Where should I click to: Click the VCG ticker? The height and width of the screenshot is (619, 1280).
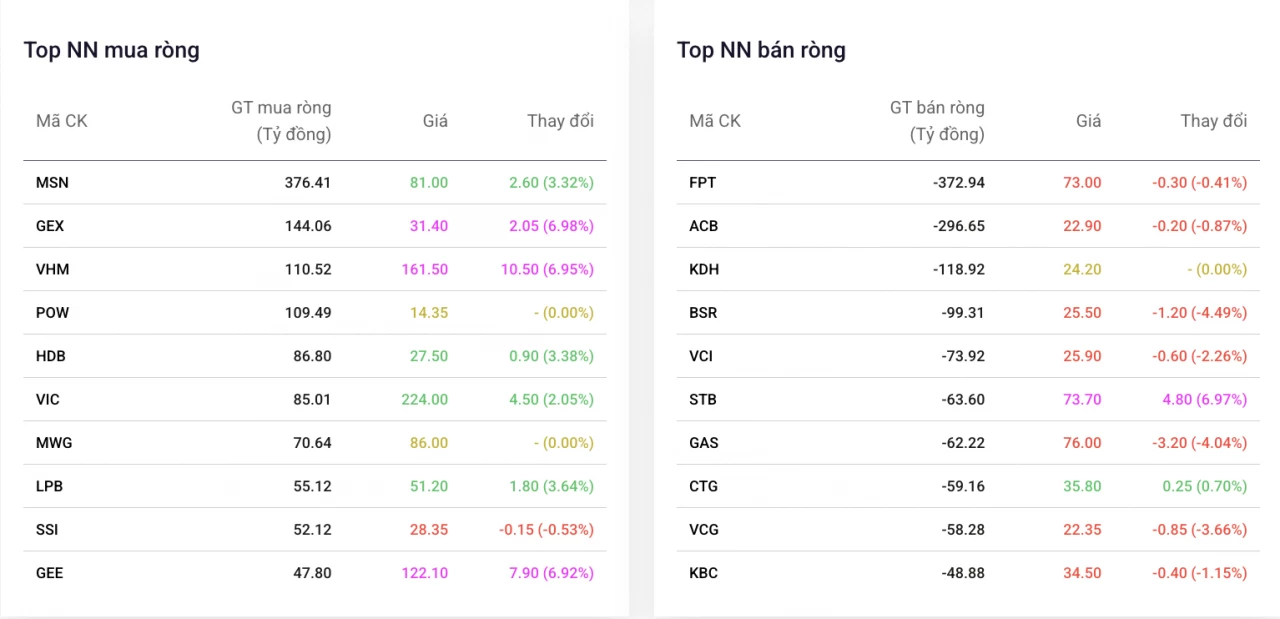[x=704, y=529]
